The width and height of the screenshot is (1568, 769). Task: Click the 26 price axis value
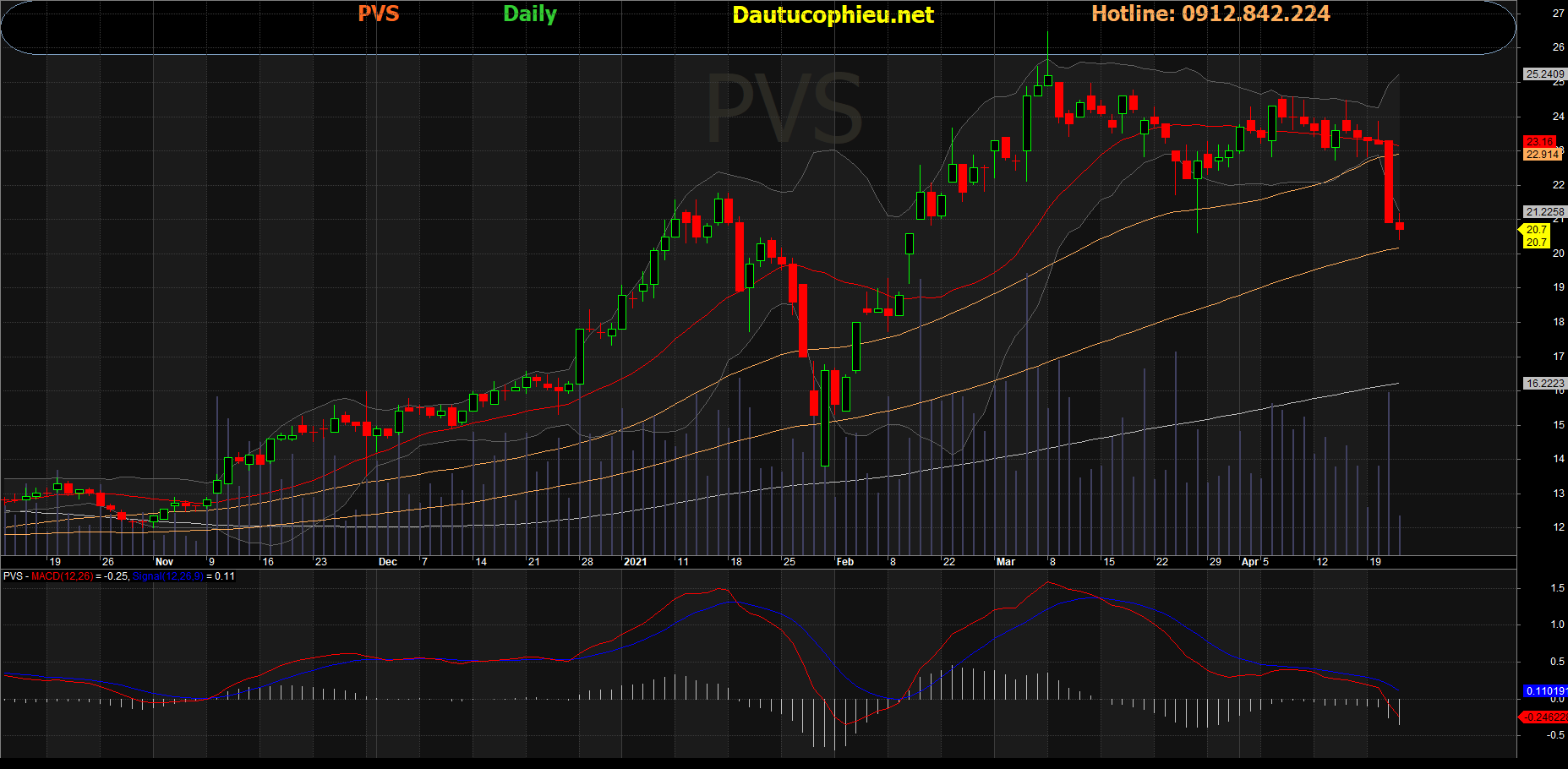pos(1559,47)
